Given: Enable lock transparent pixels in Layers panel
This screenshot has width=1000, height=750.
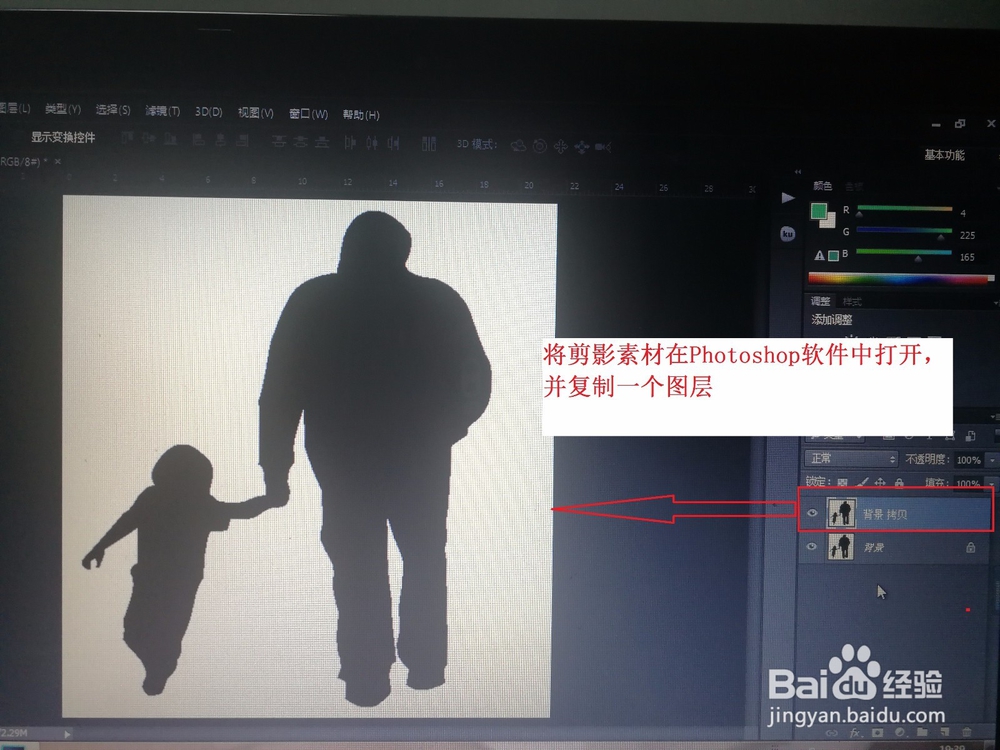Looking at the screenshot, I should click(x=843, y=482).
